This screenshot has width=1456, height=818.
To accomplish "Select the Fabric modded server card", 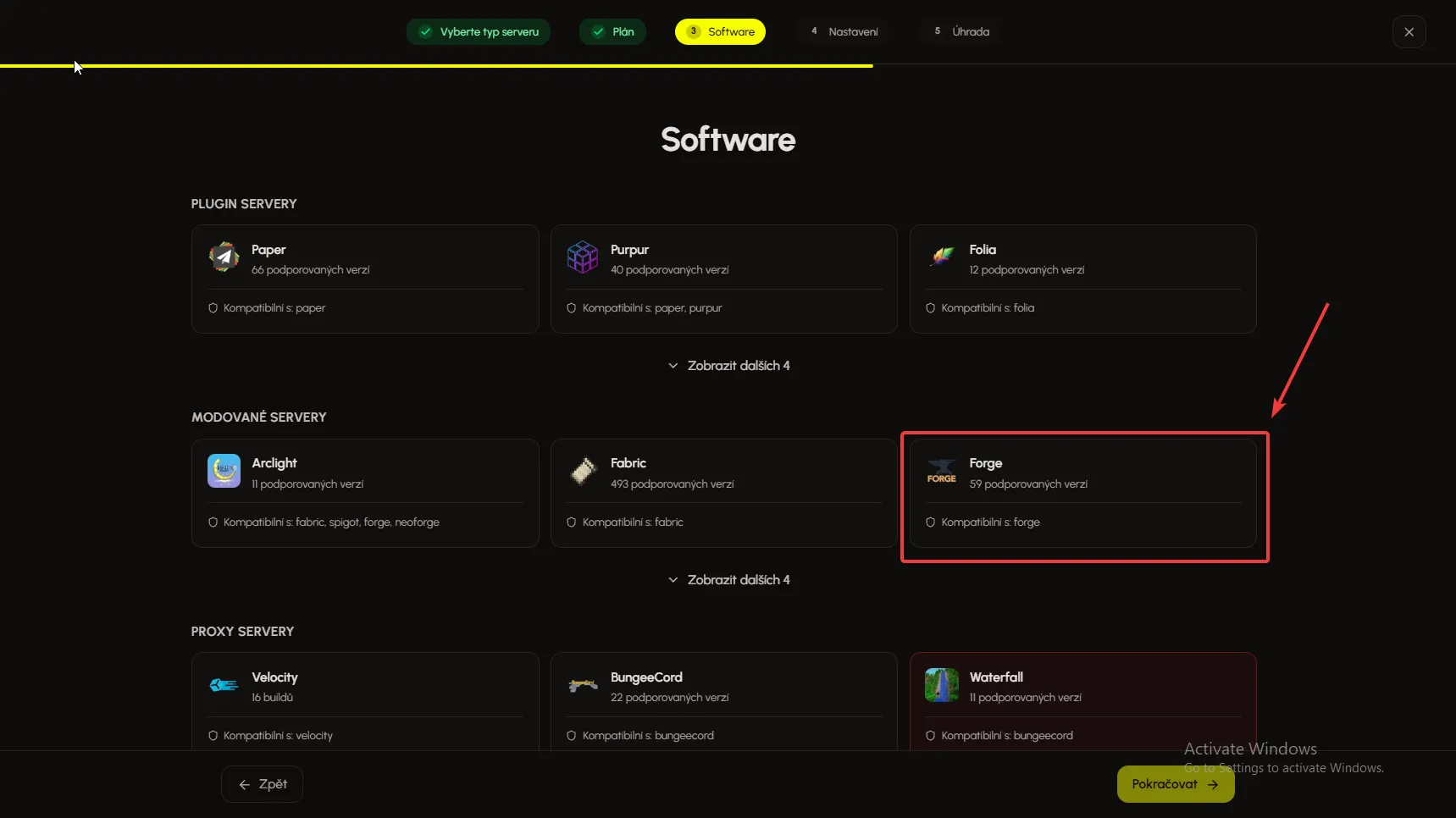I will [724, 493].
